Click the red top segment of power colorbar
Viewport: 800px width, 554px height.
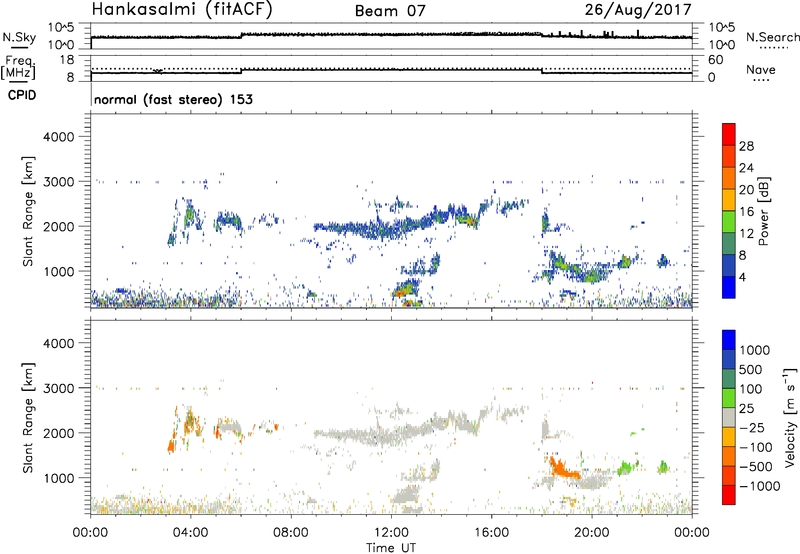tap(729, 134)
